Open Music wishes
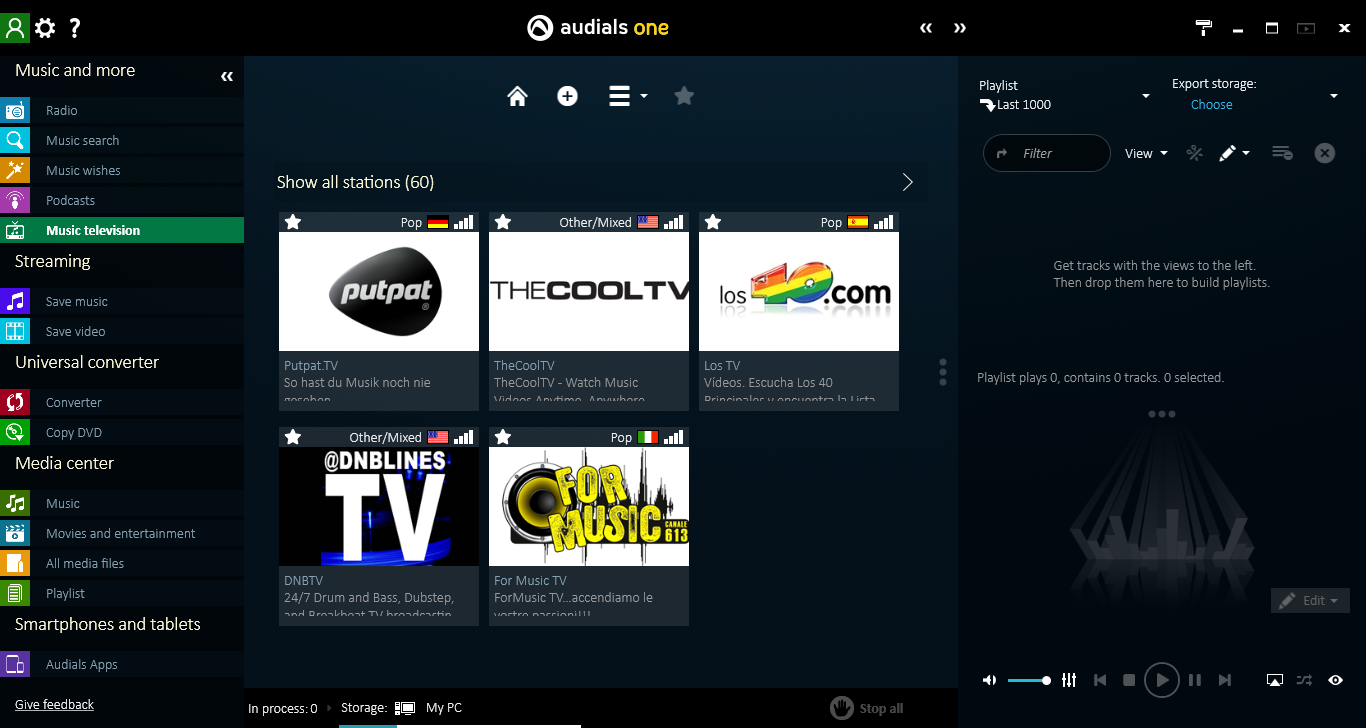Screen dimensions: 1366x728 click(x=122, y=170)
